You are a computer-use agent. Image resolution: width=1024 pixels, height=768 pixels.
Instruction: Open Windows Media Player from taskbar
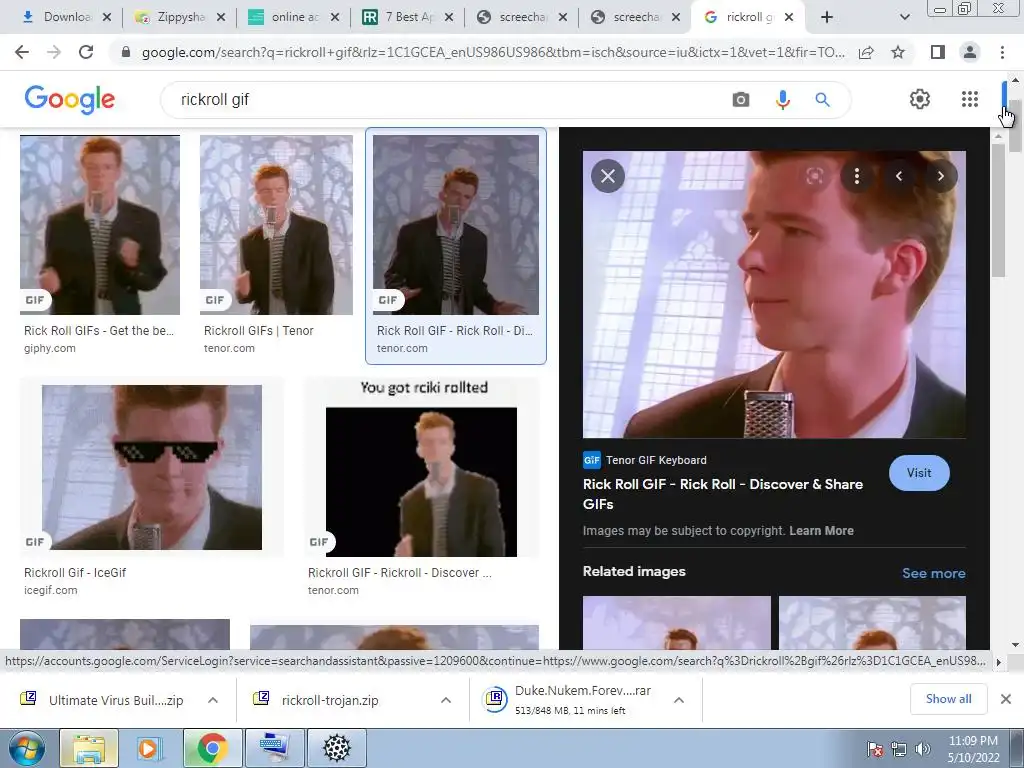(149, 749)
